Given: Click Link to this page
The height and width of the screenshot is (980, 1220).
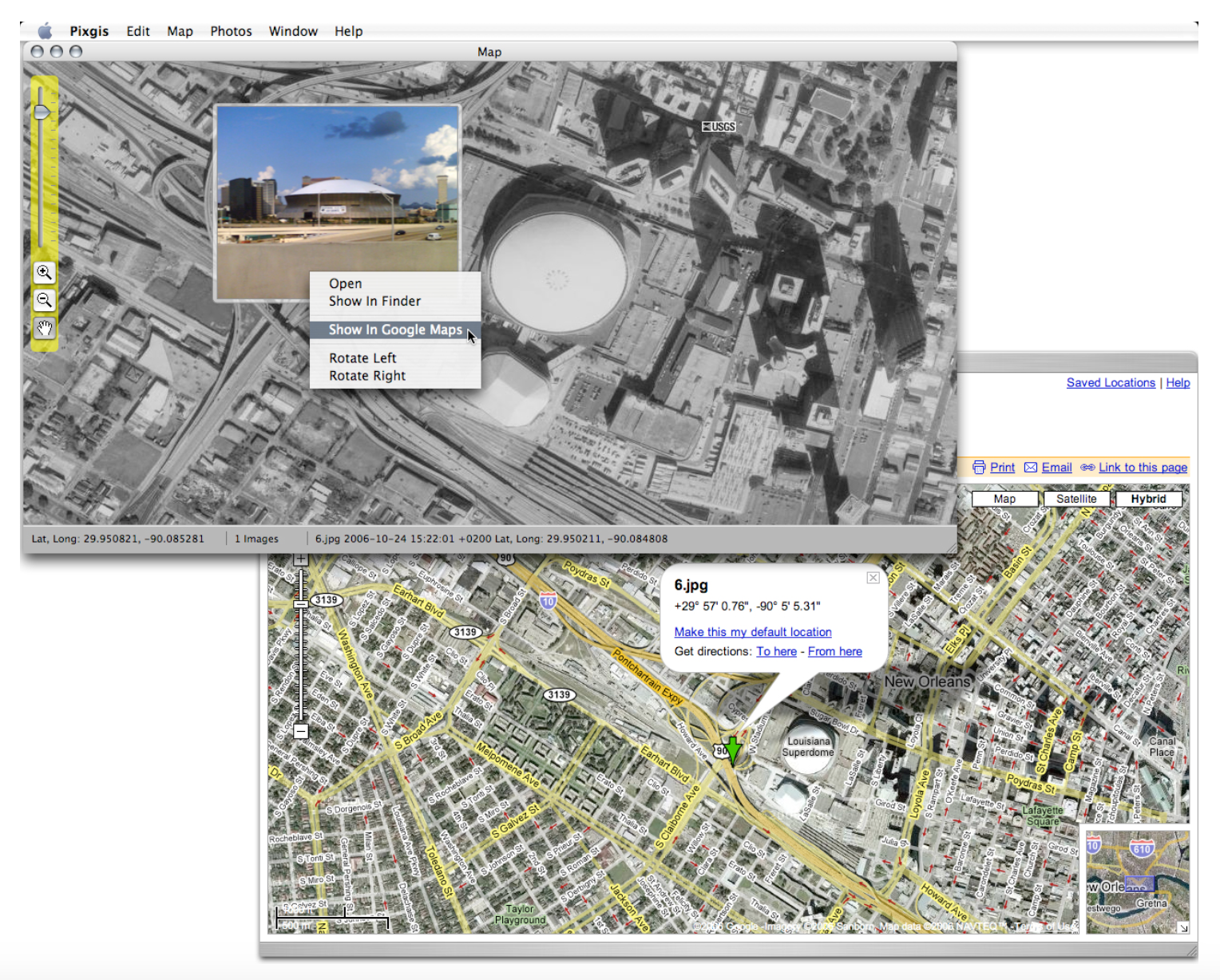Looking at the screenshot, I should pyautogui.click(x=1143, y=468).
